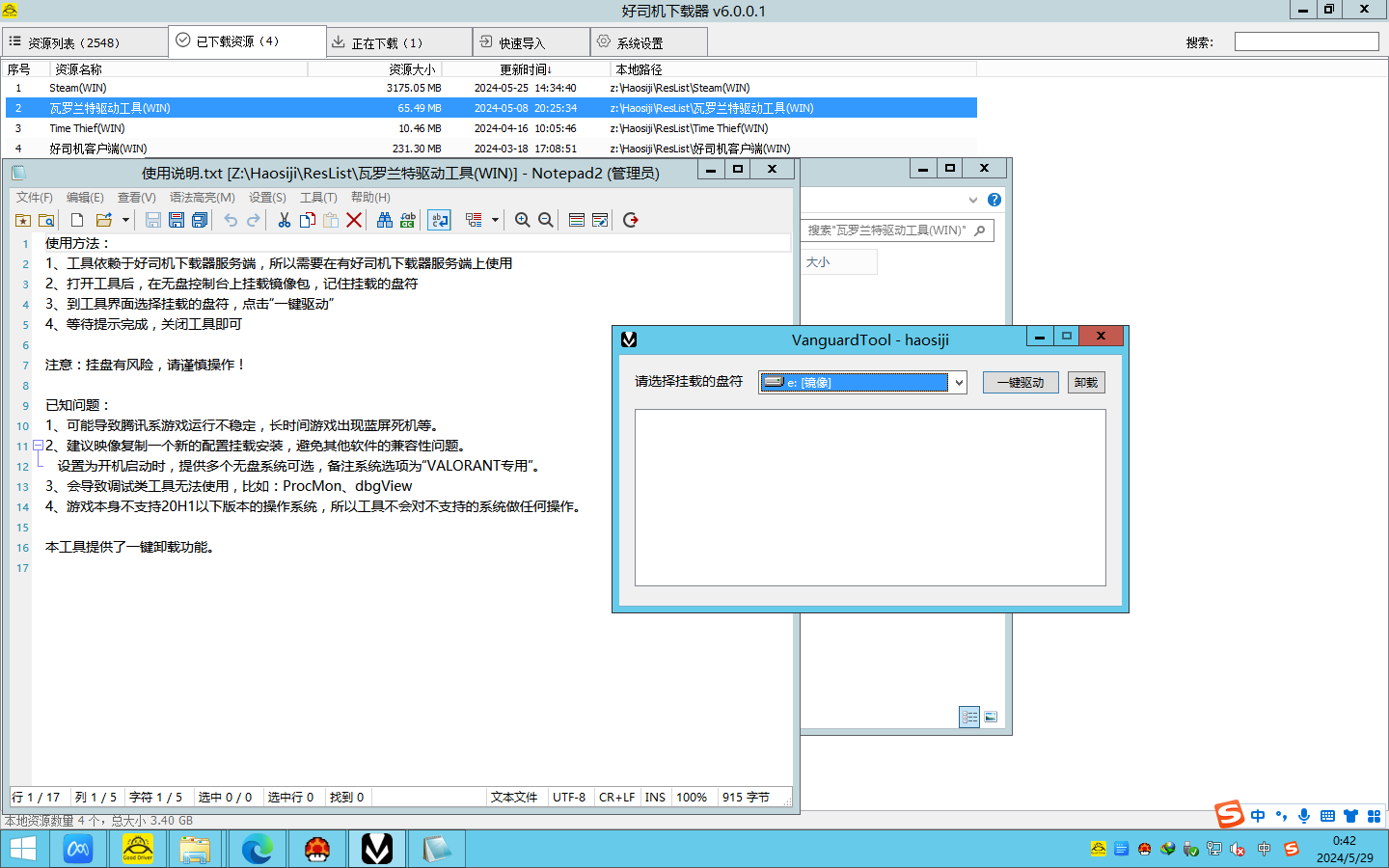
Task: Click the Zoom In magnifier icon
Action: pos(523,220)
